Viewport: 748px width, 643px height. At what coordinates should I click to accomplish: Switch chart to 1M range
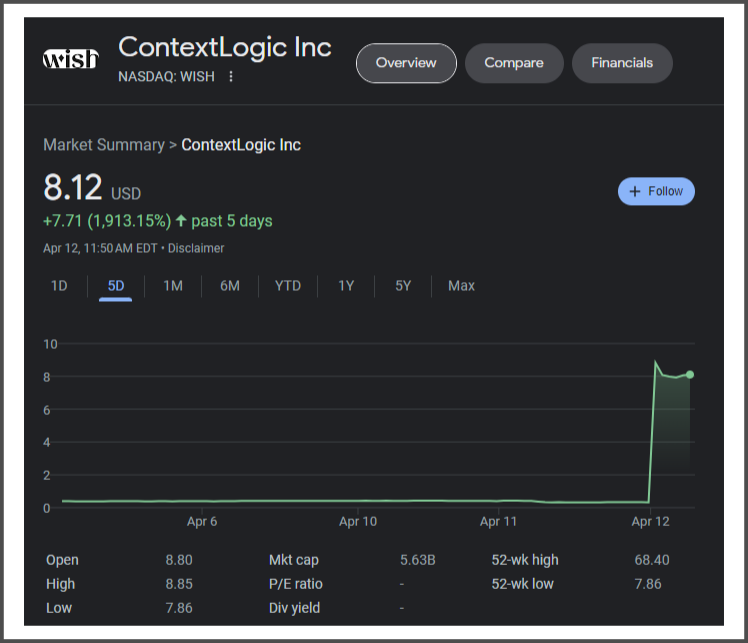(x=173, y=286)
